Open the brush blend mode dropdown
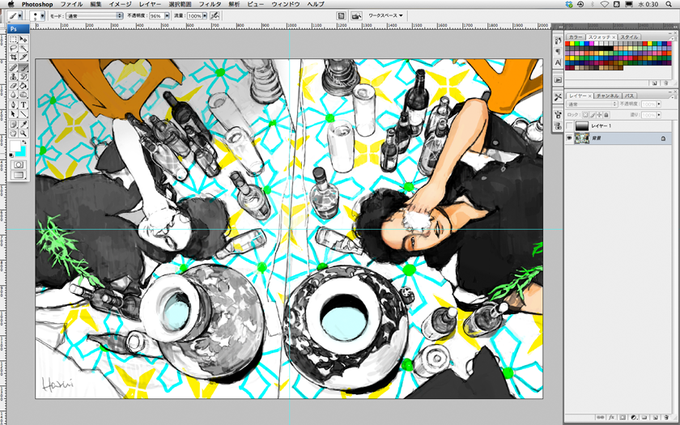The width and height of the screenshot is (680, 425). 95,16
